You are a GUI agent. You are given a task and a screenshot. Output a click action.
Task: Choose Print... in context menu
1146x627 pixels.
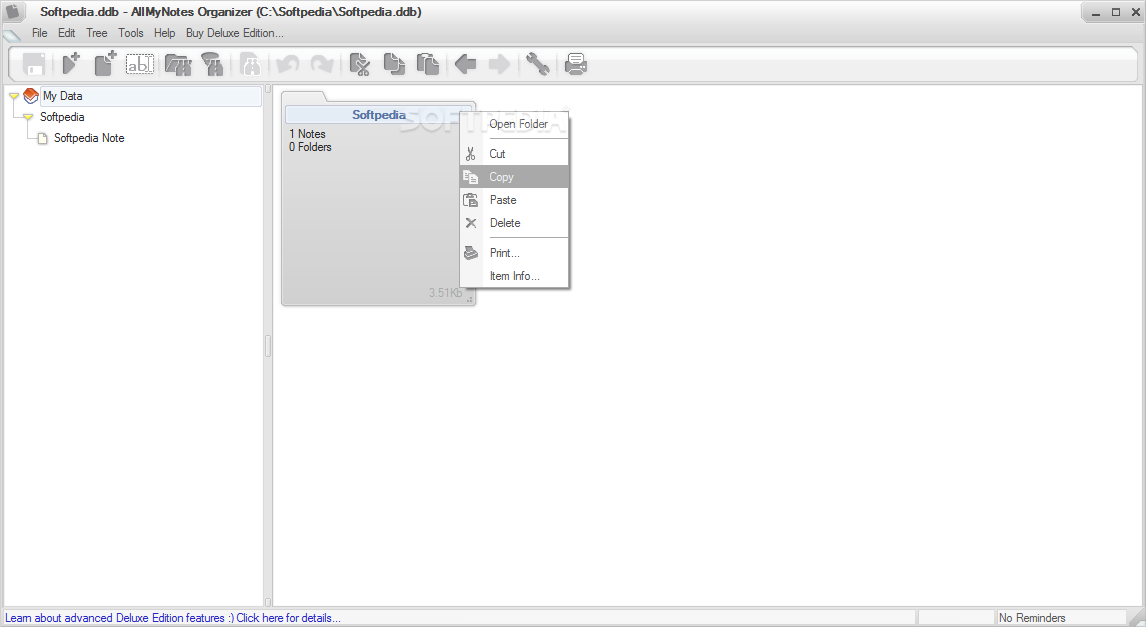point(515,253)
